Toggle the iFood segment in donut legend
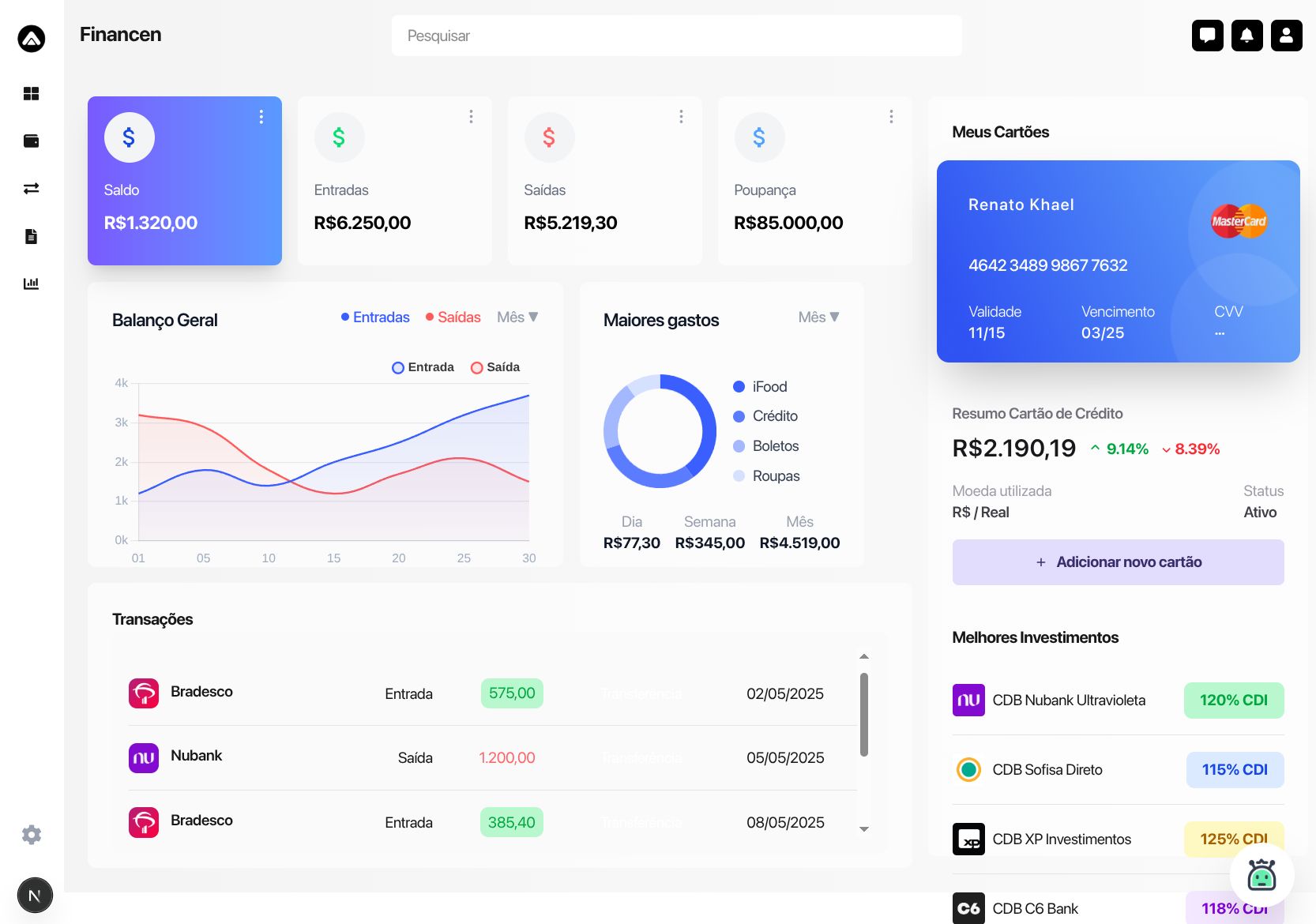Image resolution: width=1316 pixels, height=924 pixels. 760,387
